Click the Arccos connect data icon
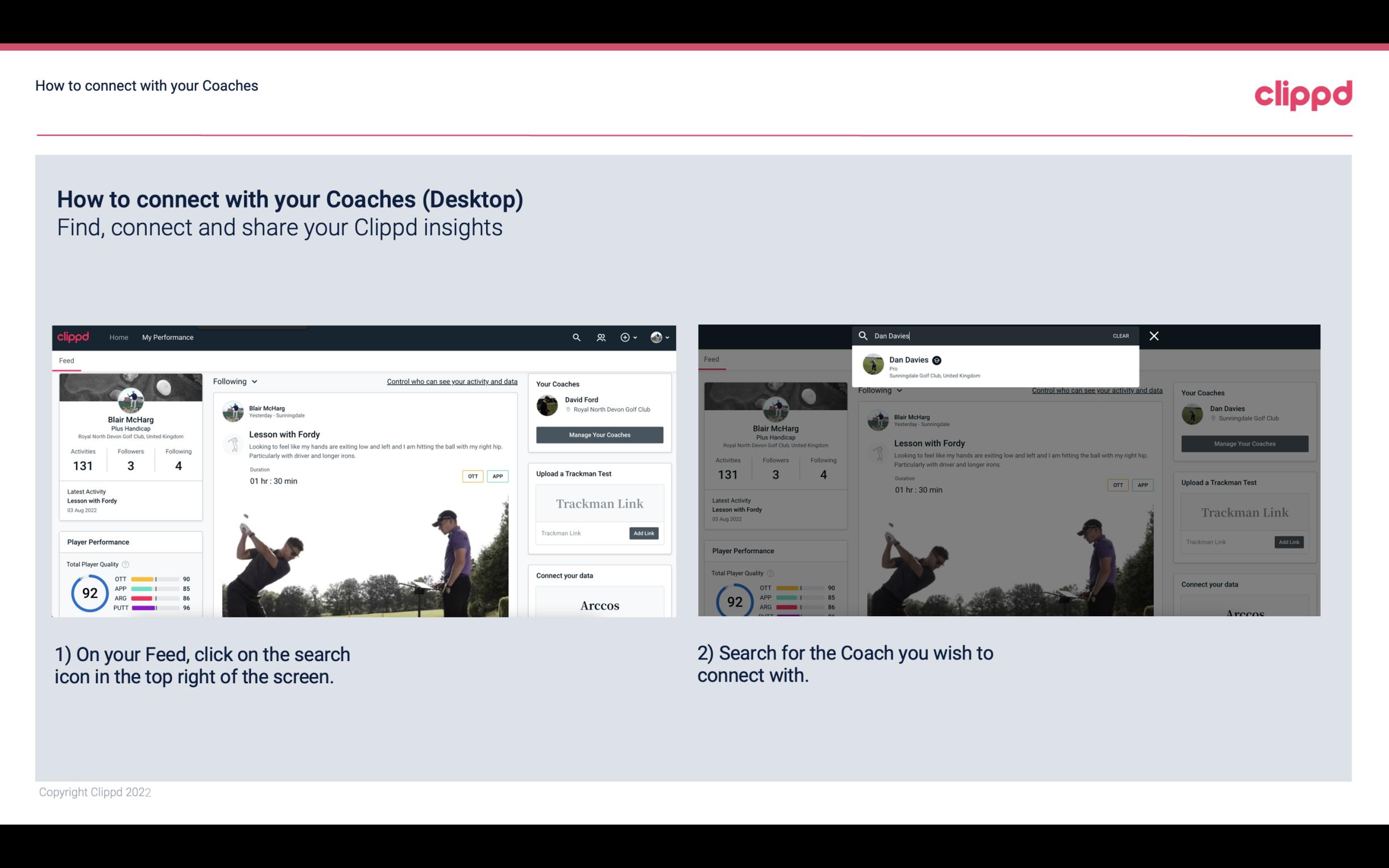The image size is (1389, 868). (x=599, y=605)
